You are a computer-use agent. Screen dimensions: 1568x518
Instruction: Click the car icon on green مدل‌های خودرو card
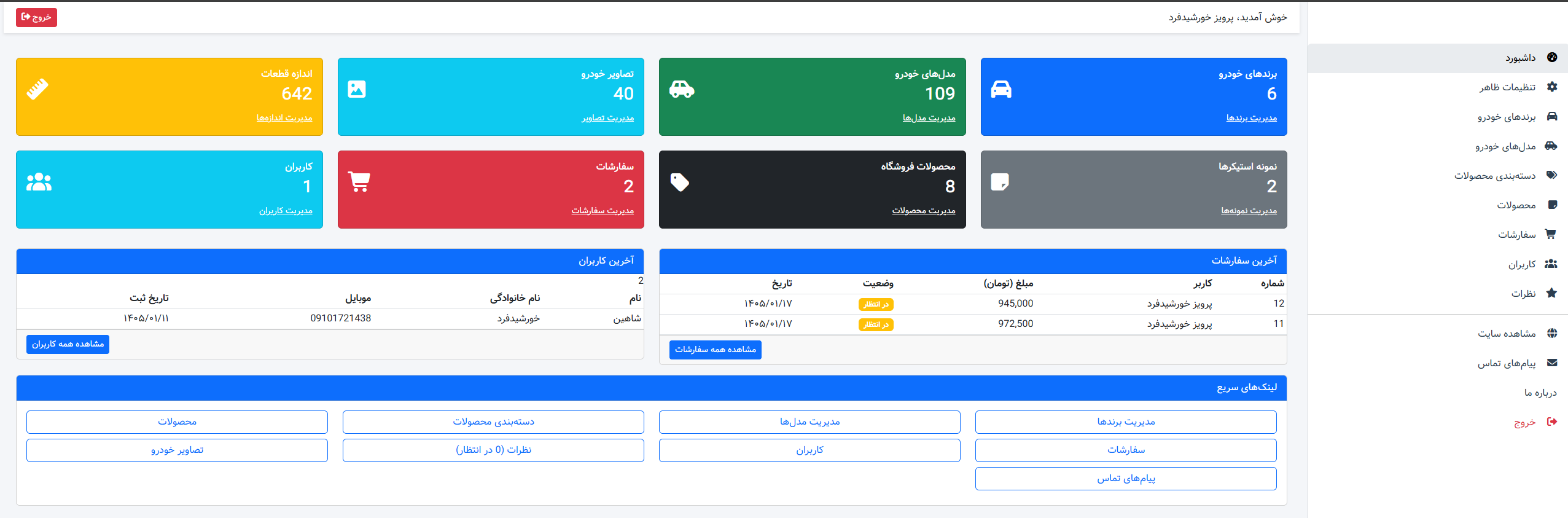coord(682,89)
